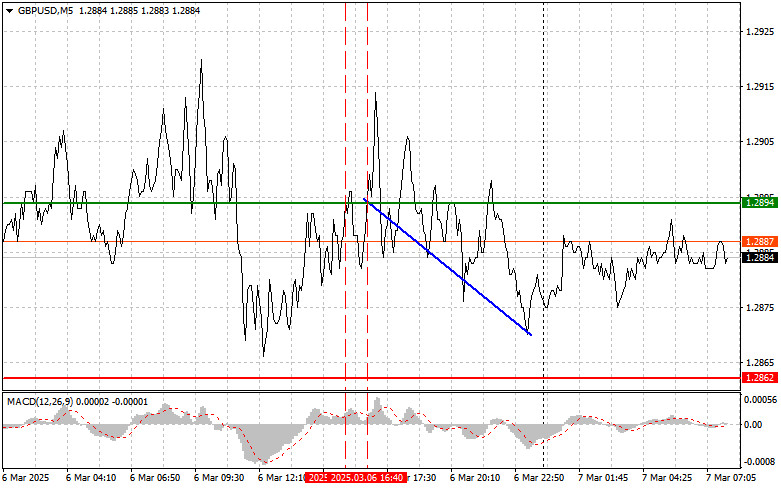Click the 0.00056 MACD scale value
The image size is (781, 489).
[x=761, y=399]
